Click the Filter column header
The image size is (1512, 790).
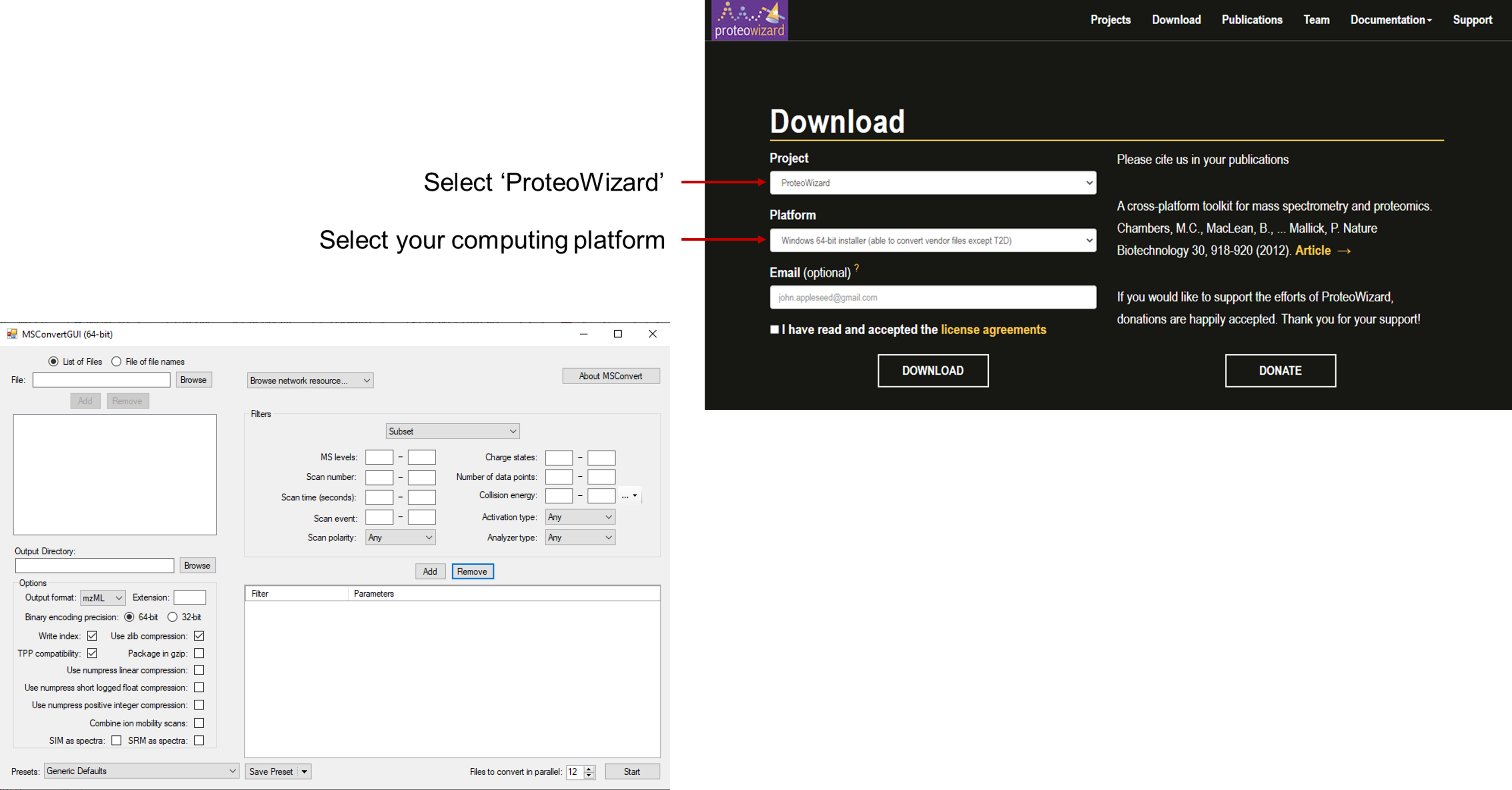tap(297, 594)
